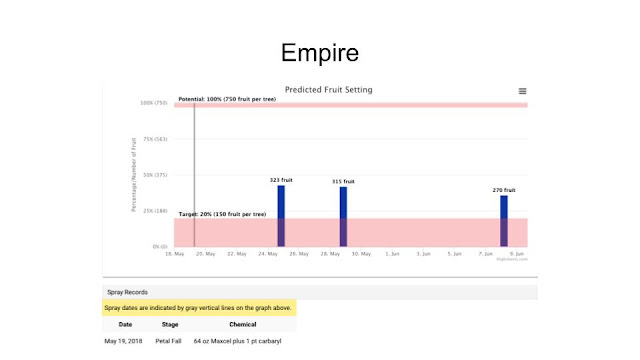Click the Percentage/Number of Fruit axis title
The image size is (640, 360).
click(133, 175)
